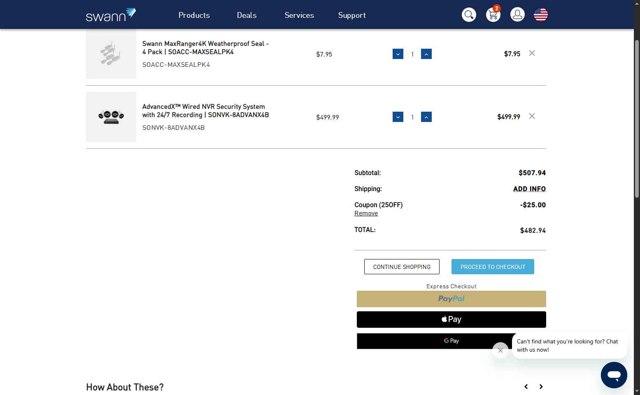This screenshot has height=395, width=640.
Task: Open the Support menu
Action: pos(352,15)
